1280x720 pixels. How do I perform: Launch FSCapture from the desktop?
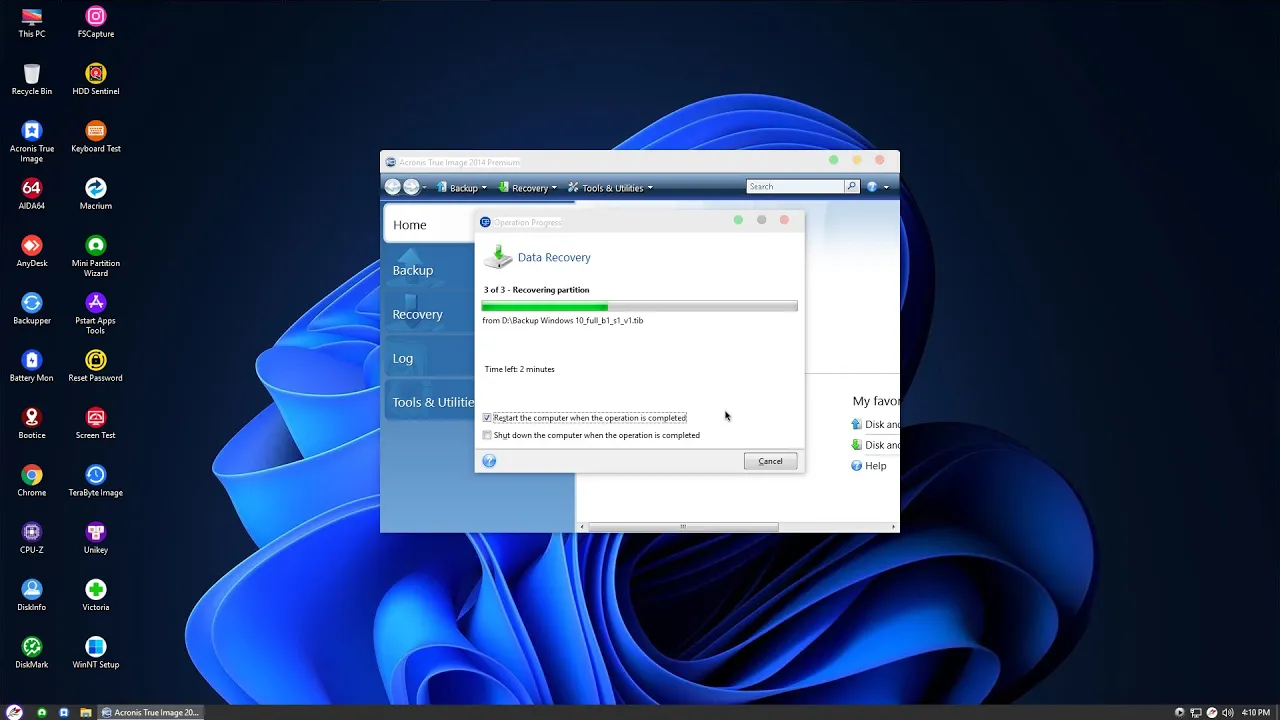[96, 22]
